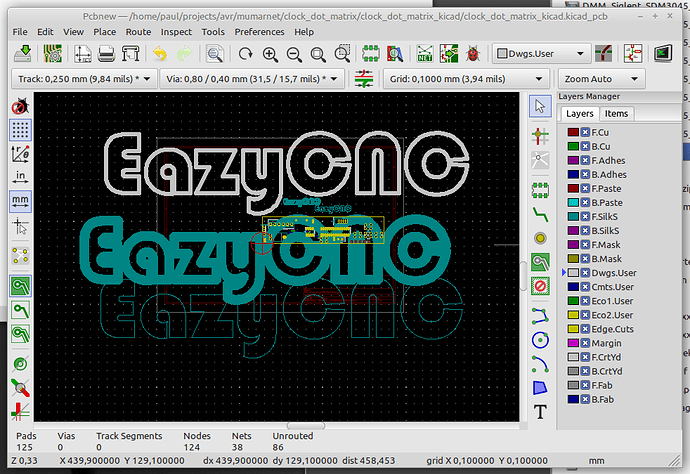Click the Undo arrow icon
The width and height of the screenshot is (690, 474).
[160, 54]
